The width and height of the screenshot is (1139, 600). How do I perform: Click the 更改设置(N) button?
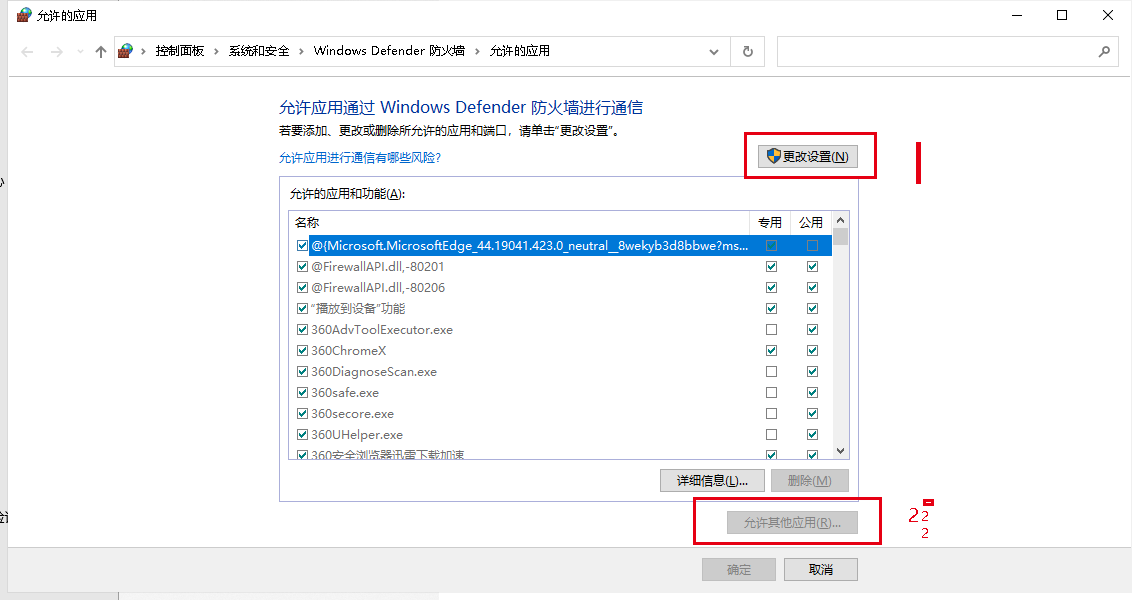(808, 157)
